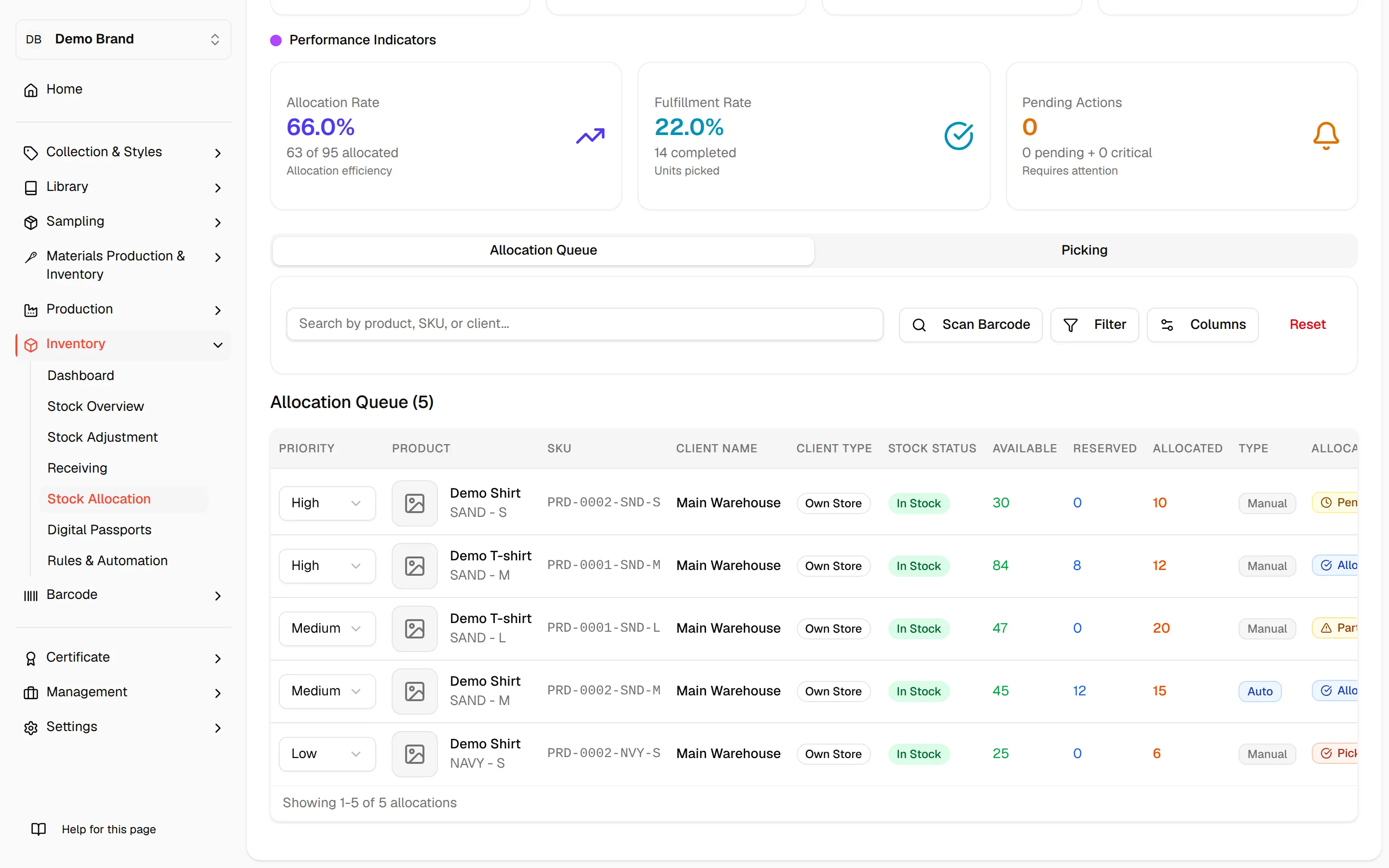Screen dimensions: 1389x868
Task: Click the red Reset link
Action: click(1307, 325)
